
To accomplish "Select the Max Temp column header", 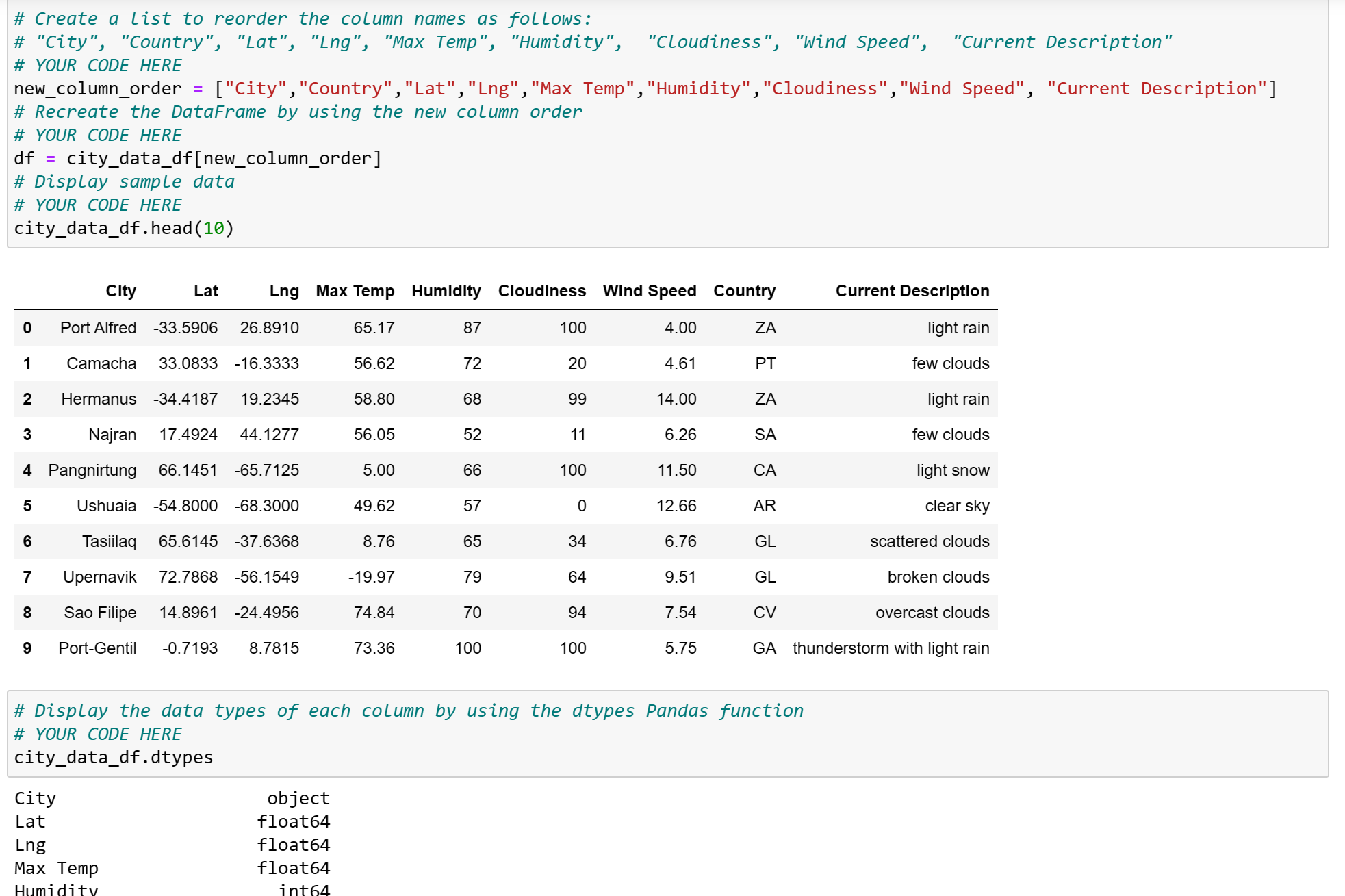I will coord(355,291).
